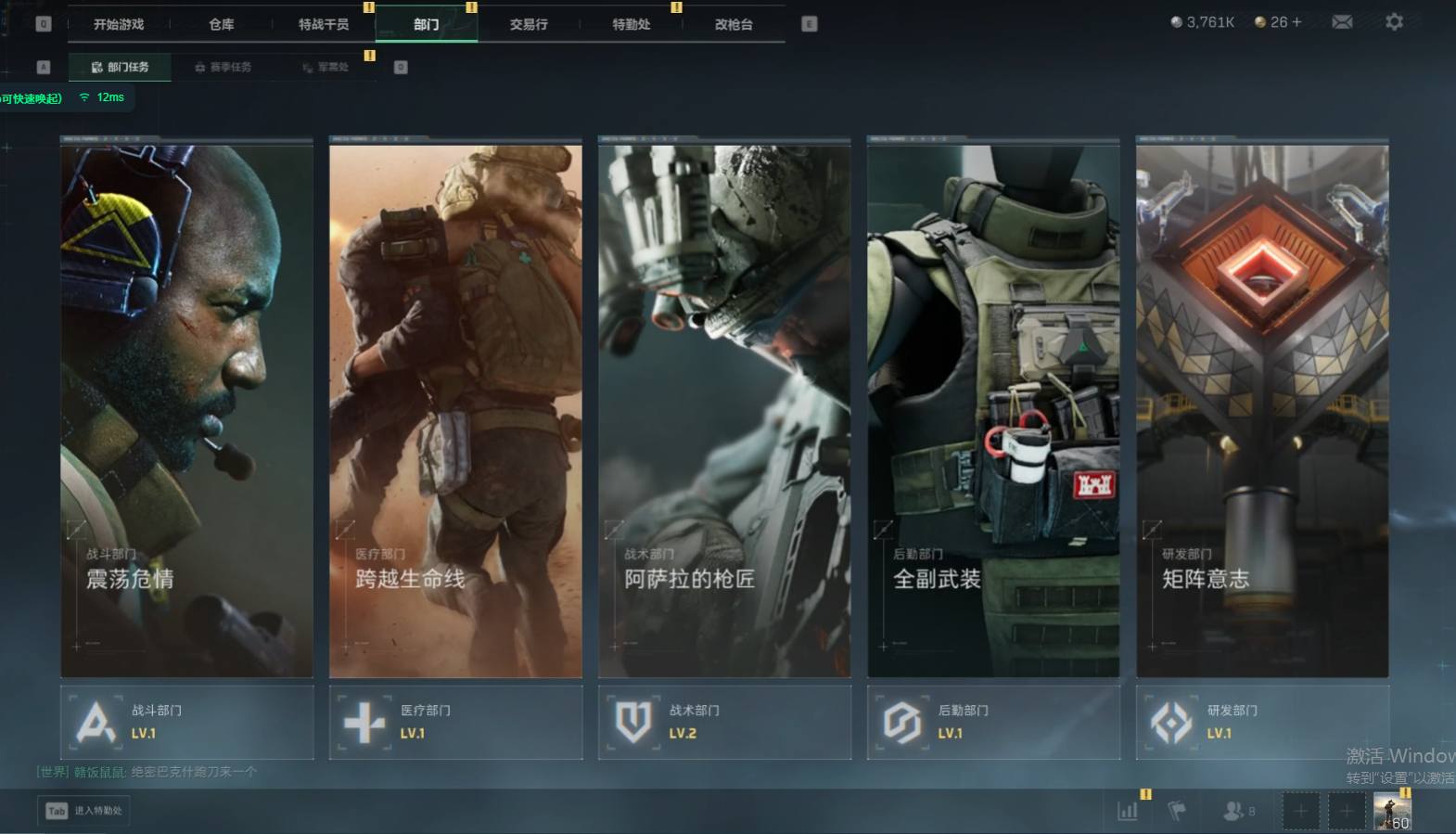Click the 战斗部门 LV.1 button
The height and width of the screenshot is (834, 1456).
187,722
